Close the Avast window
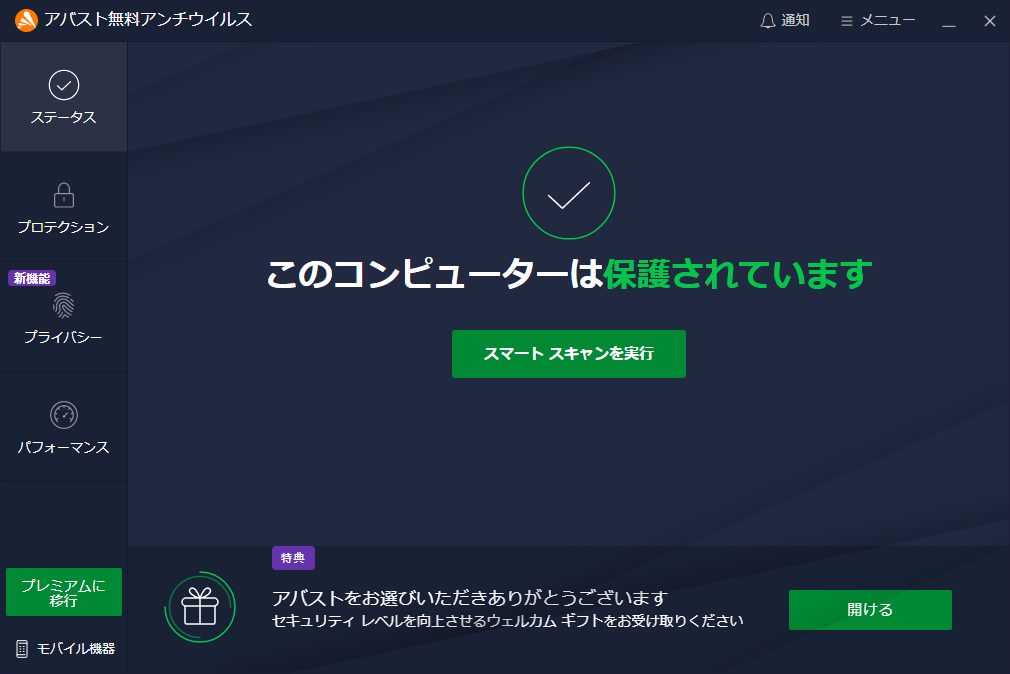The image size is (1010, 674). (990, 21)
